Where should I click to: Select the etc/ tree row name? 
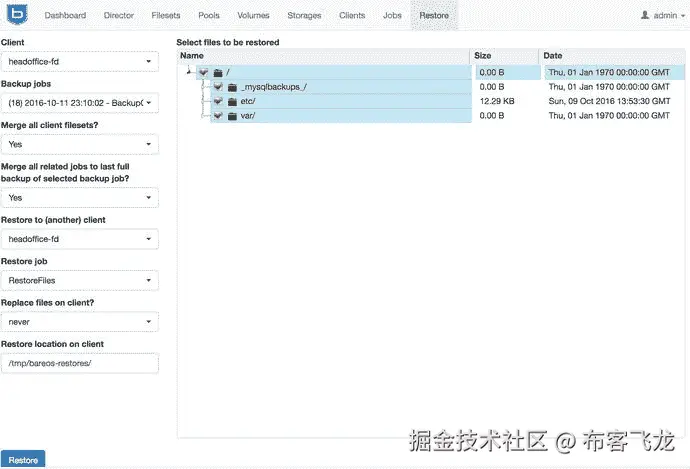pyautogui.click(x=248, y=101)
